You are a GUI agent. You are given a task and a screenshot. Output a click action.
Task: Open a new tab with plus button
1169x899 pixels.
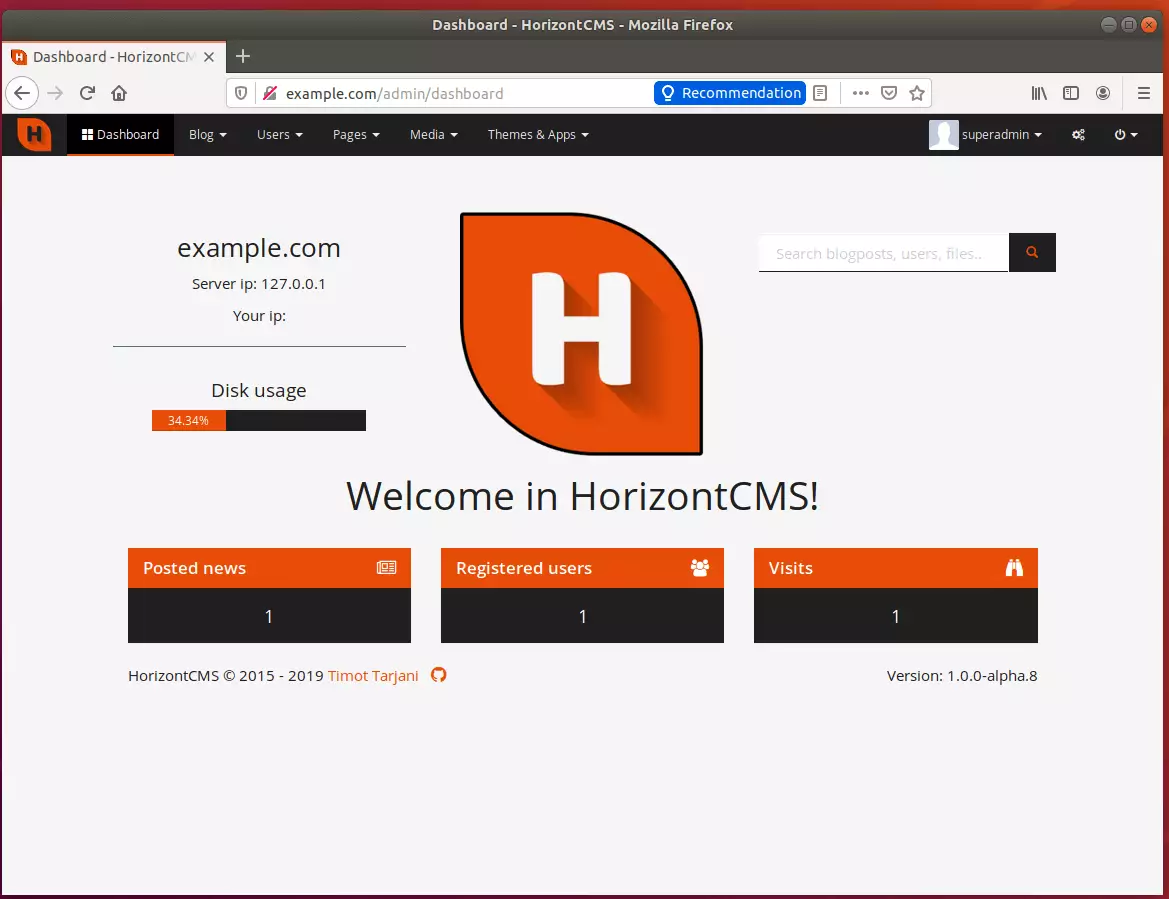click(243, 56)
